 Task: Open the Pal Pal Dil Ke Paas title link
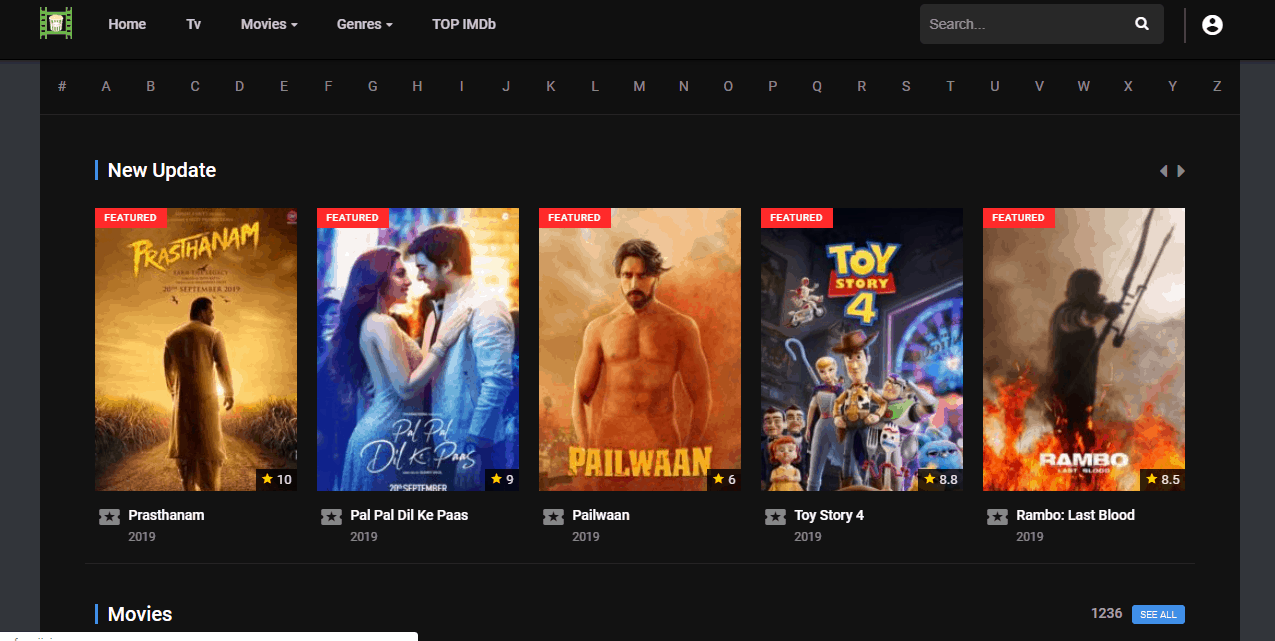click(409, 515)
